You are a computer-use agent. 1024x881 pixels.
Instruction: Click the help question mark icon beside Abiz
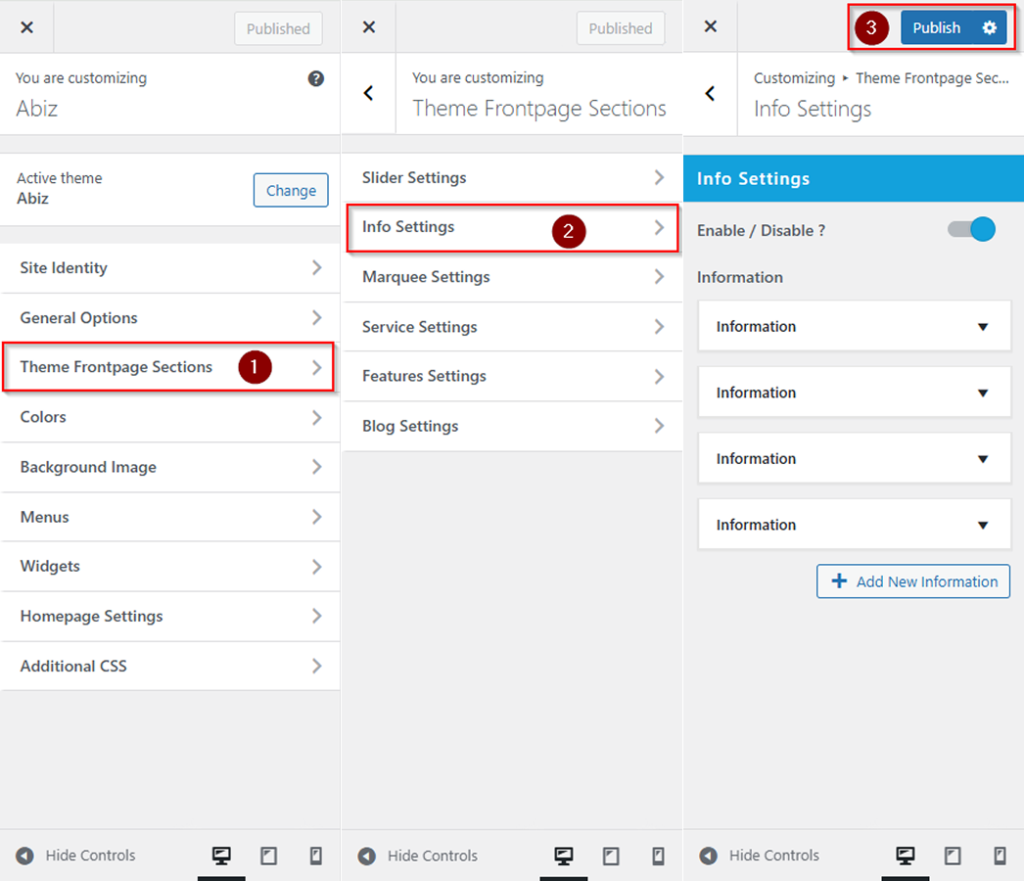click(x=316, y=79)
